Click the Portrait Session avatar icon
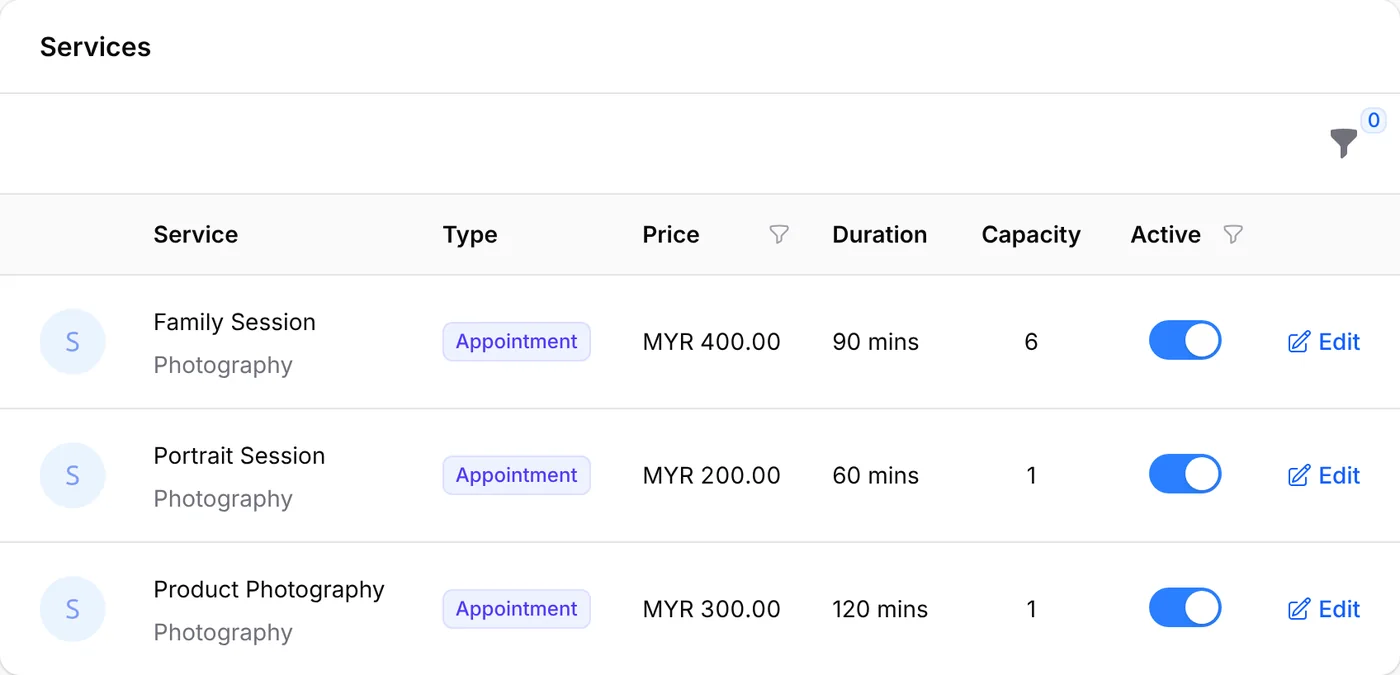The height and width of the screenshot is (675, 1400). pos(72,476)
